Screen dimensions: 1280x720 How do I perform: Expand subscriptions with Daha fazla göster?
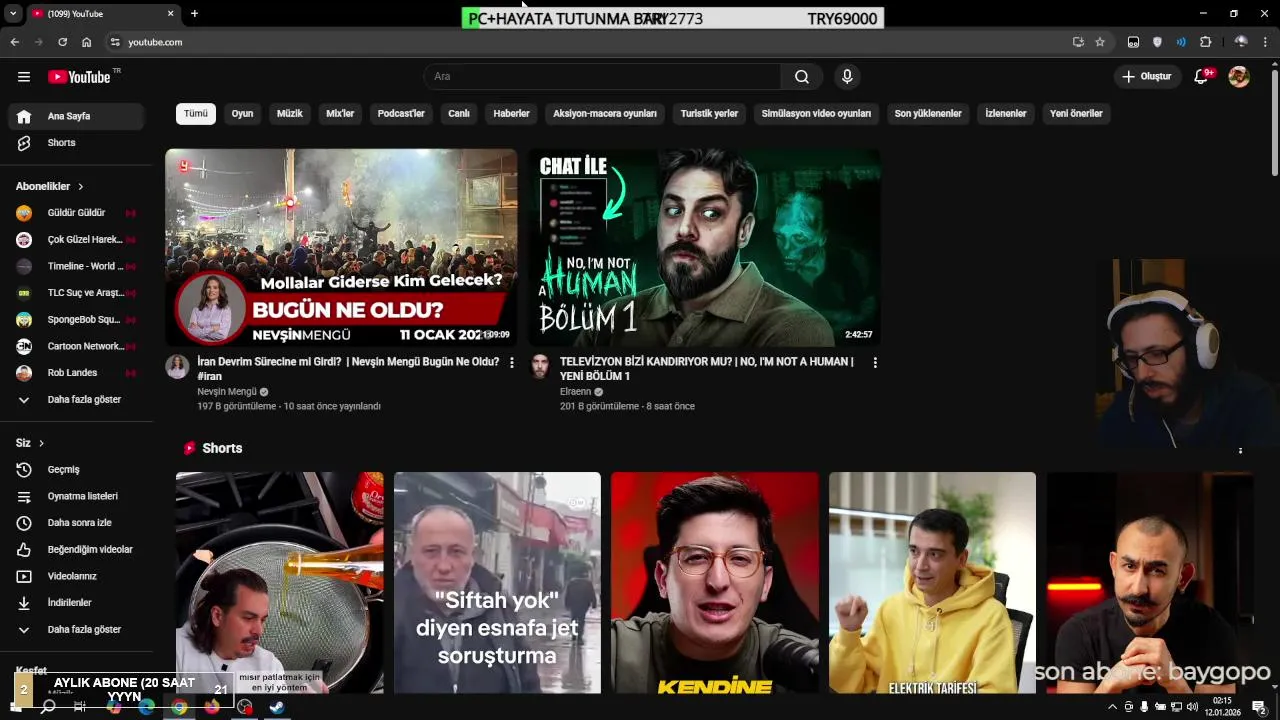76,400
